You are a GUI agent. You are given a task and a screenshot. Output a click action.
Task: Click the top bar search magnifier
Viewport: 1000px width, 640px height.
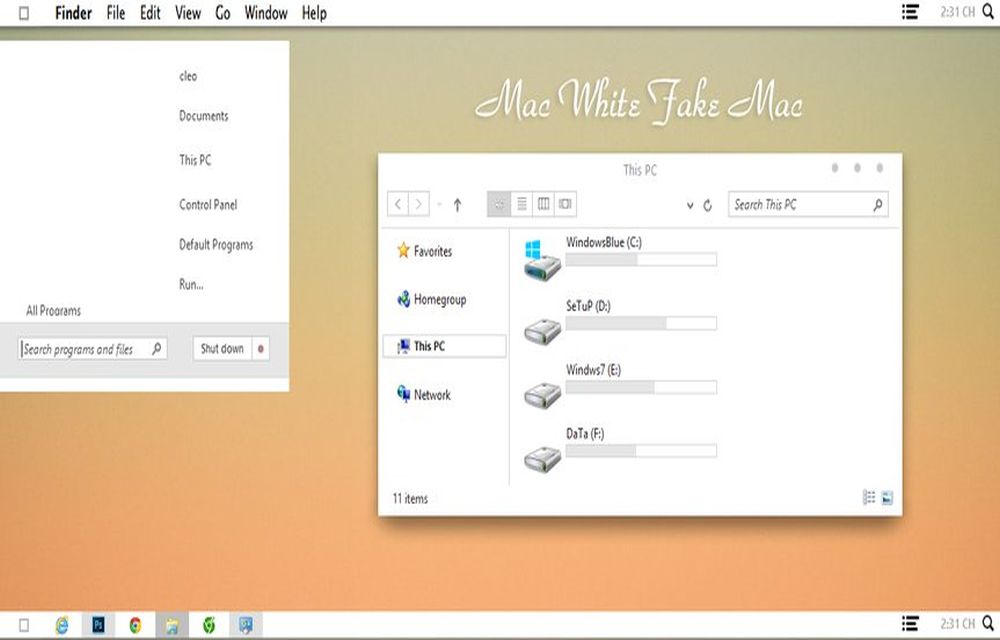989,12
